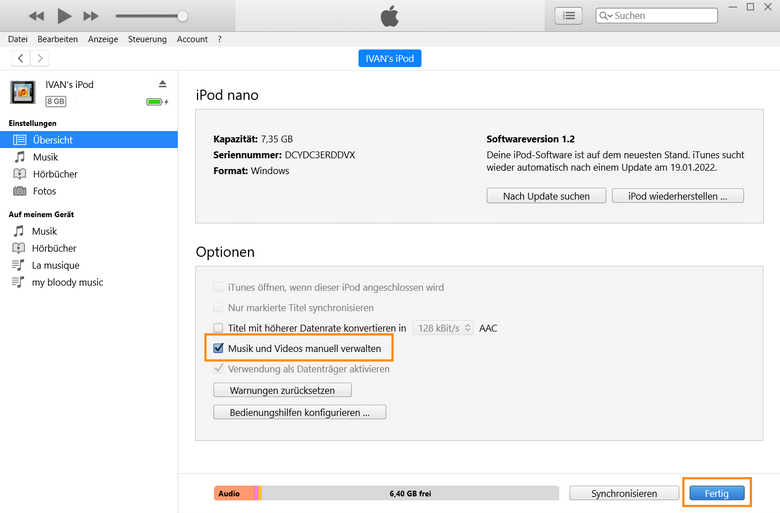780x513 pixels.
Task: Open the 128 kBit/s bitrate dropdown
Action: (443, 328)
